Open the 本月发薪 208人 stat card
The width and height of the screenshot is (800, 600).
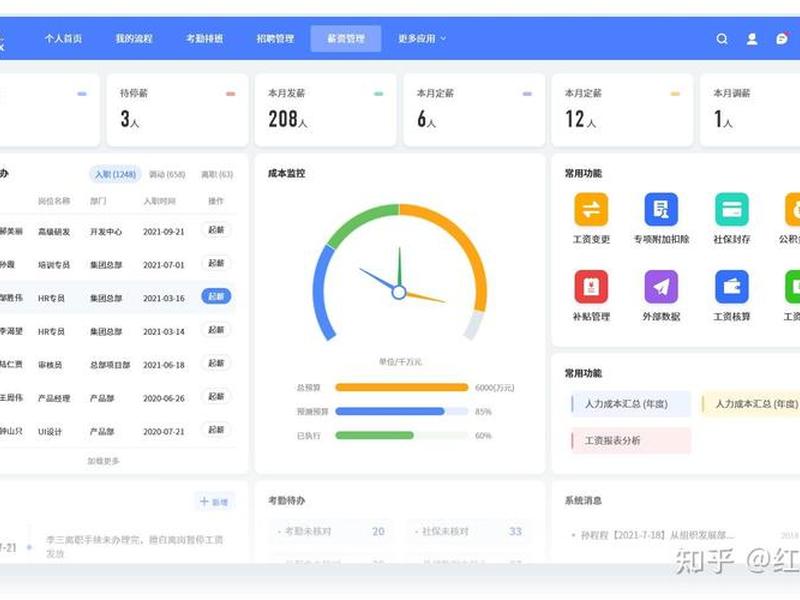pyautogui.click(x=326, y=110)
